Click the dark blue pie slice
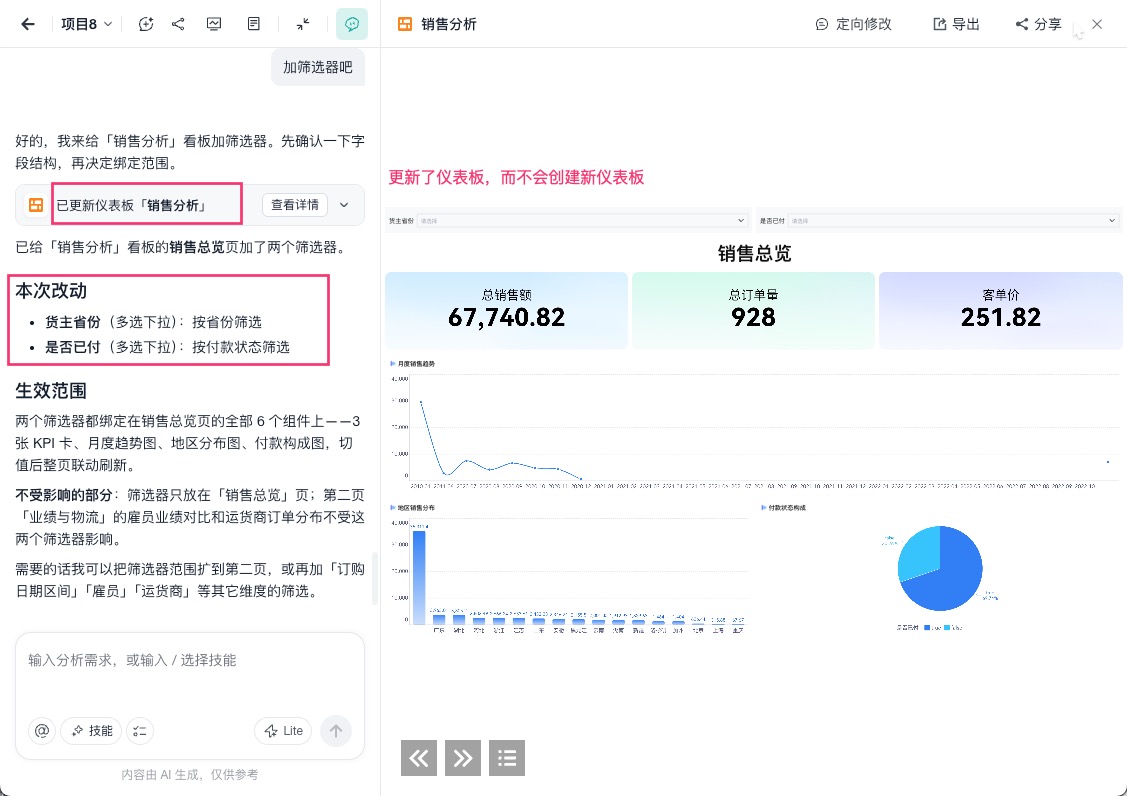This screenshot has width=1127, height=796. click(952, 579)
